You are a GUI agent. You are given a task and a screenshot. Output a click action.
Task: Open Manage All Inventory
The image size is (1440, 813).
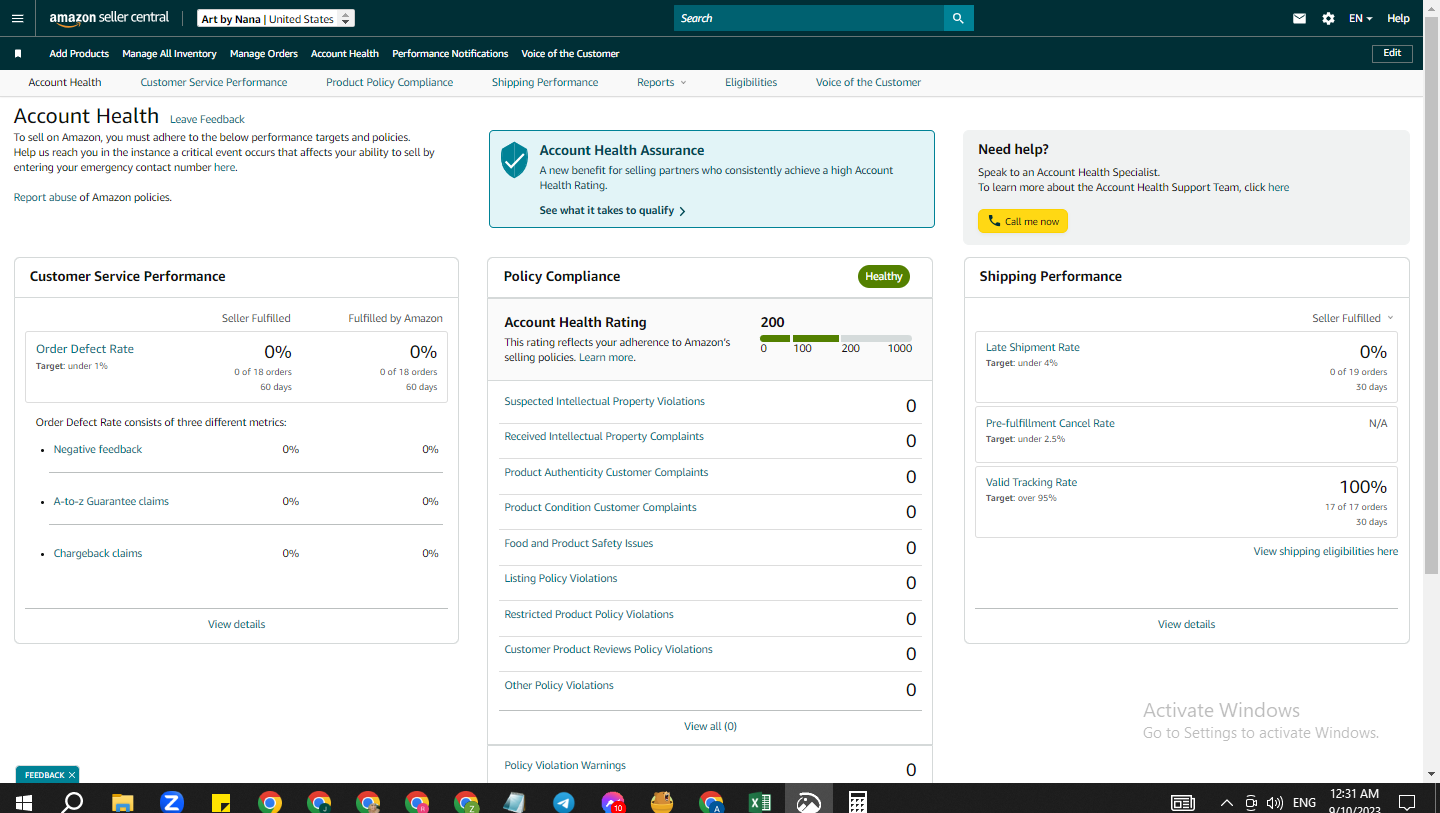(x=169, y=54)
